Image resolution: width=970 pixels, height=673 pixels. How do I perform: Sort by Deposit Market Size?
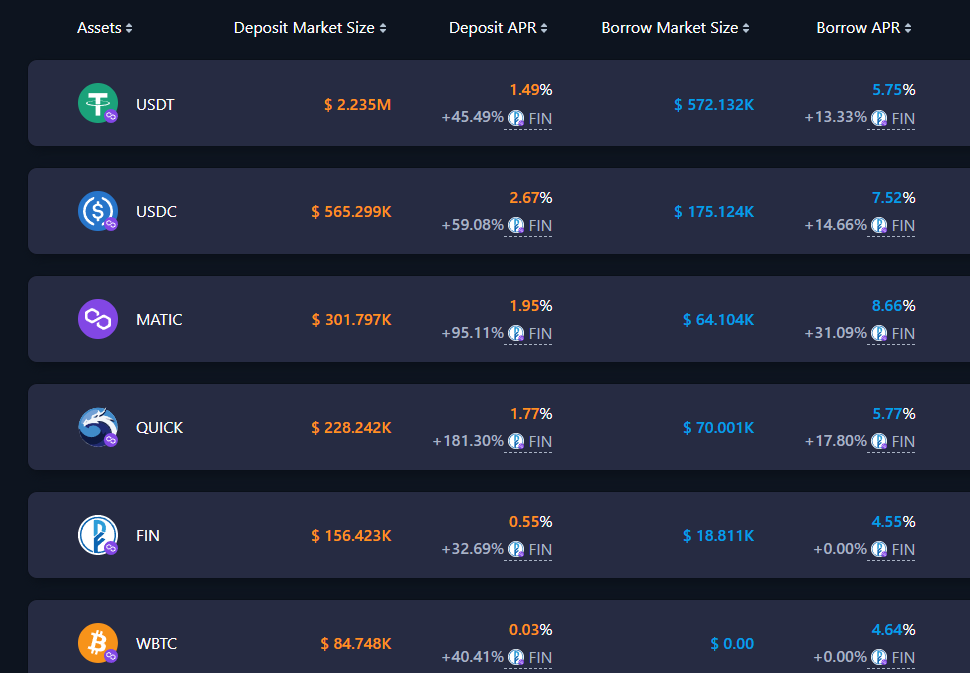point(310,28)
